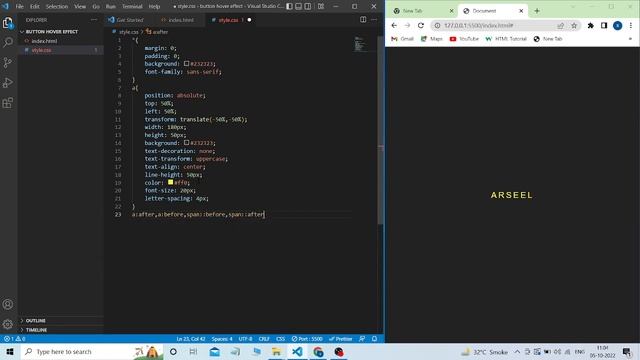Click Customize Layout icon in title bar
This screenshot has height=360, width=640.
pos(321,7)
